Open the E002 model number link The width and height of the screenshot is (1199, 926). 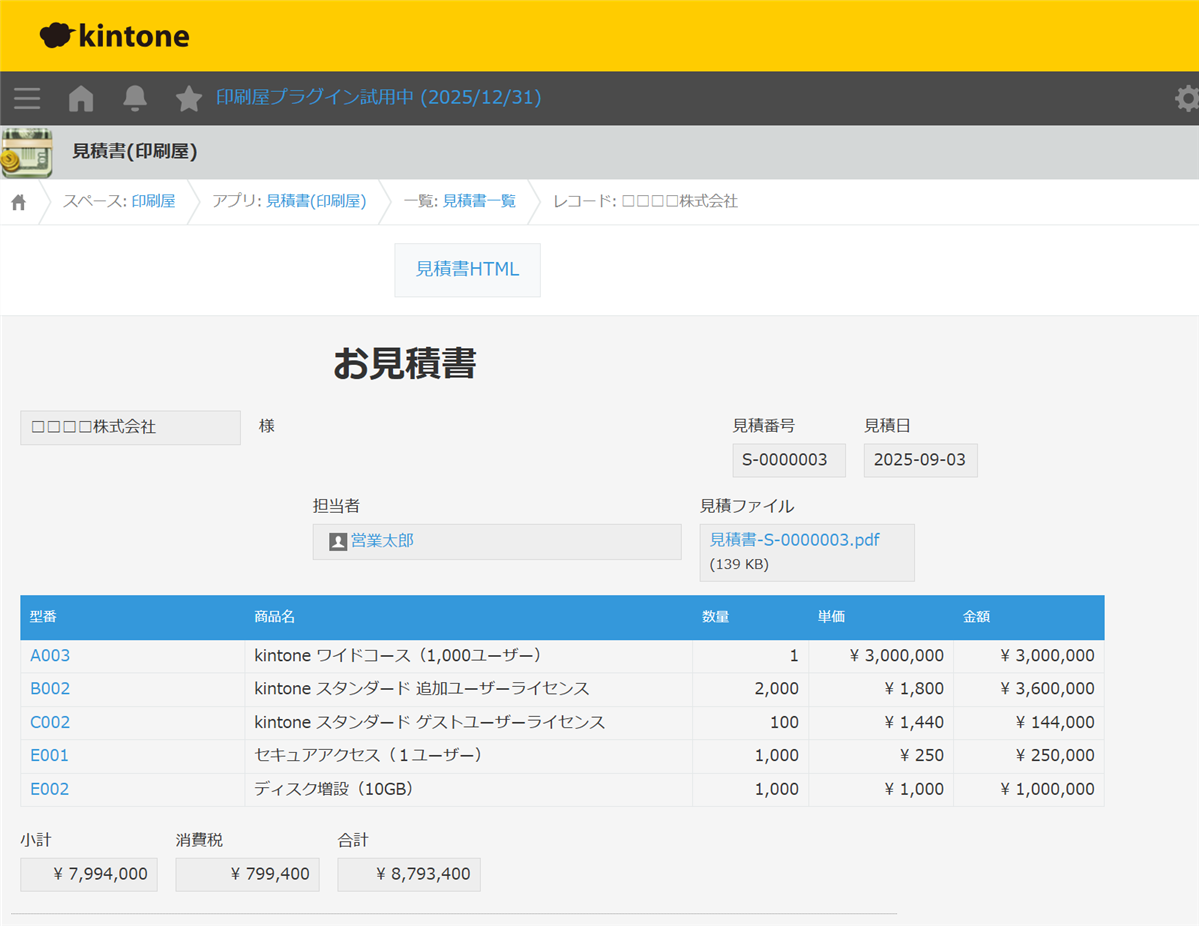pyautogui.click(x=50, y=789)
